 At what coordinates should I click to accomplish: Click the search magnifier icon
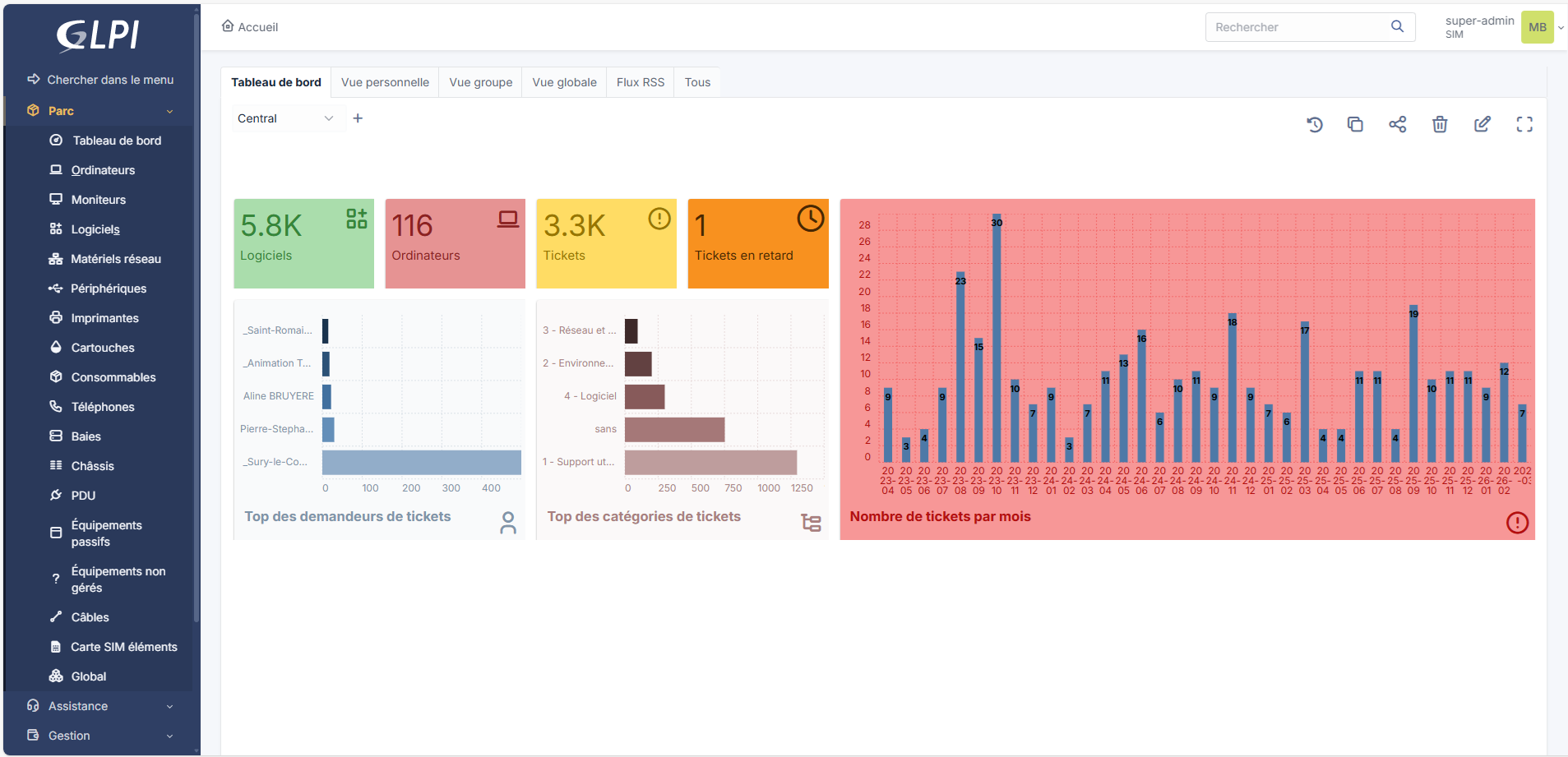1397,26
